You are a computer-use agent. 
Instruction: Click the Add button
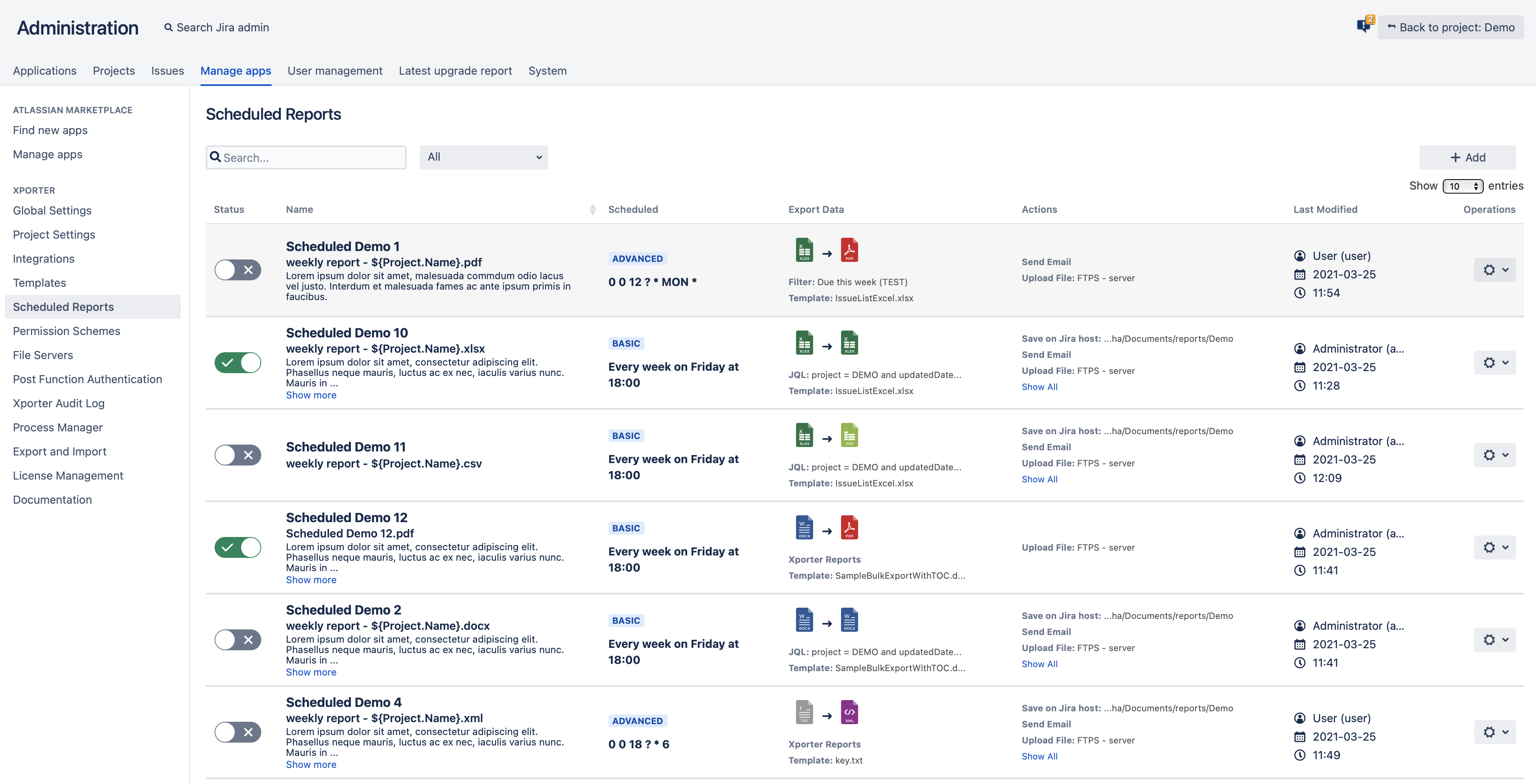pos(1467,157)
